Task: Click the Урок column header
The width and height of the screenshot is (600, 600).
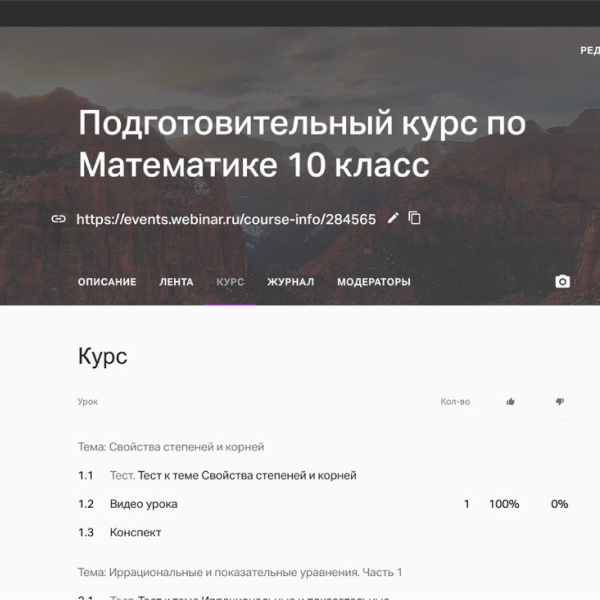Action: click(x=88, y=402)
